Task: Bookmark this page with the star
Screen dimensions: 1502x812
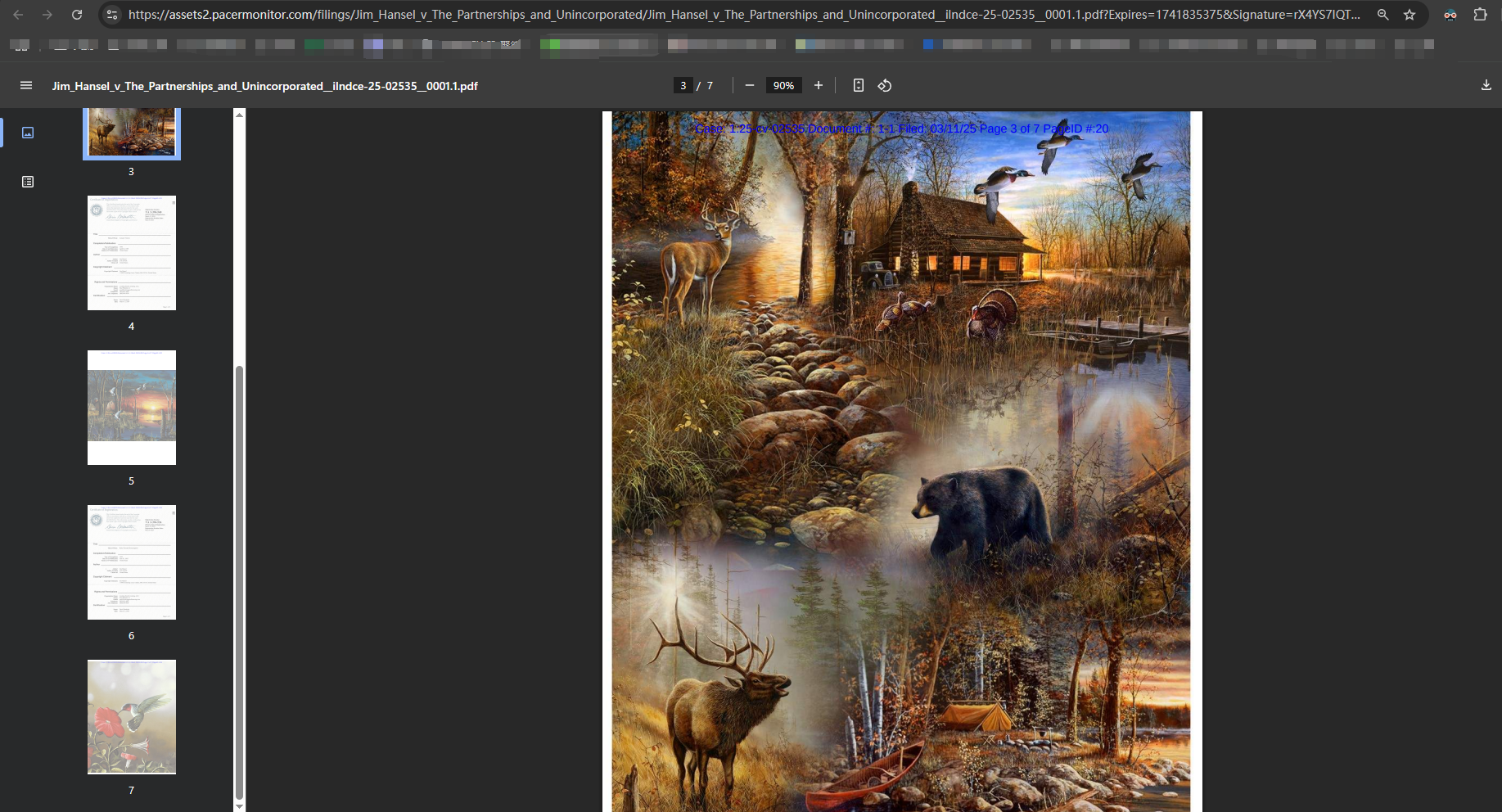Action: click(x=1410, y=15)
